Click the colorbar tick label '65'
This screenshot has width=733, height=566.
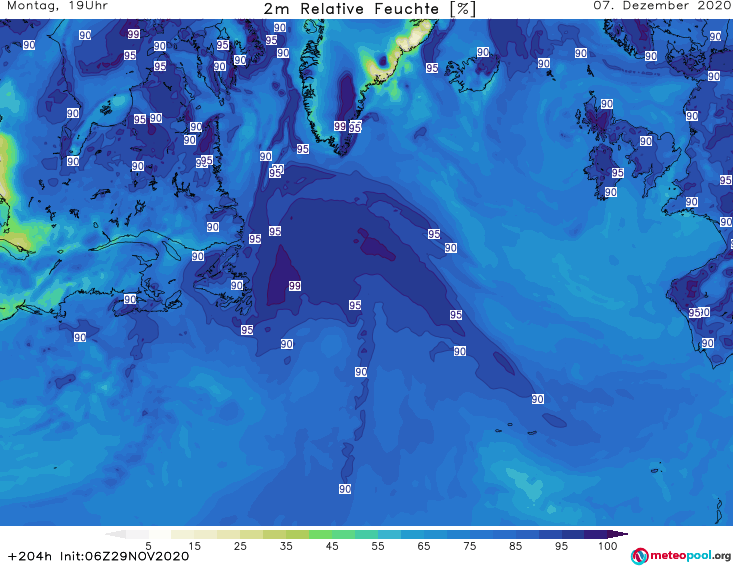(424, 546)
